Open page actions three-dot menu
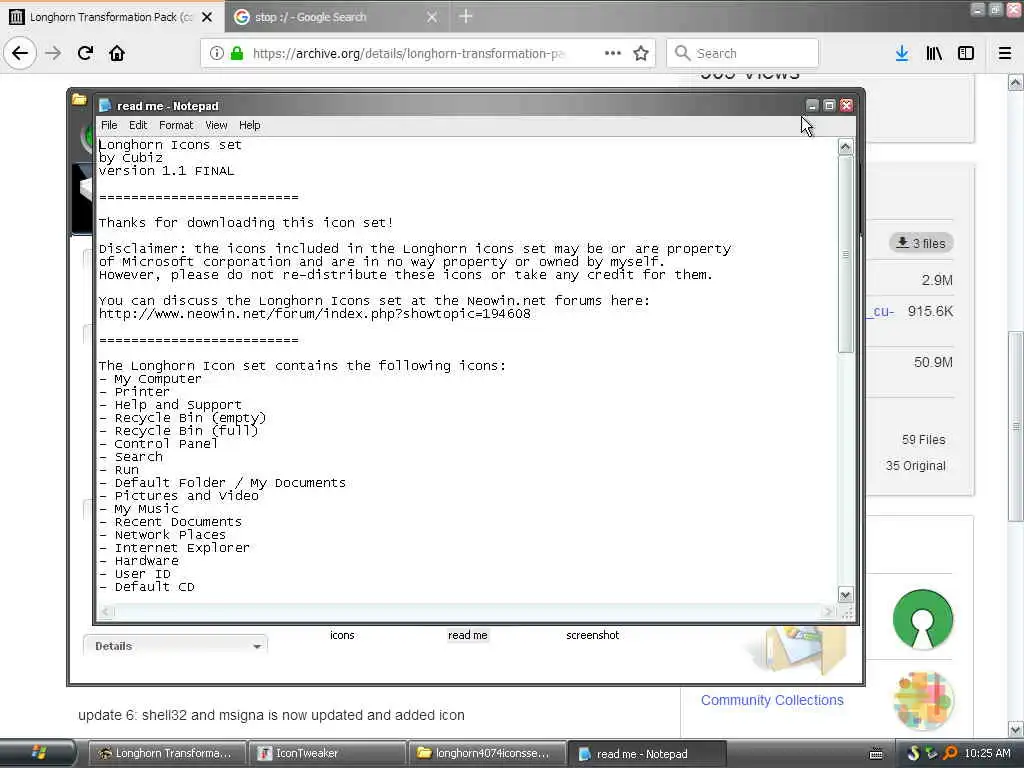Viewport: 1024px width, 768px height. click(x=613, y=53)
